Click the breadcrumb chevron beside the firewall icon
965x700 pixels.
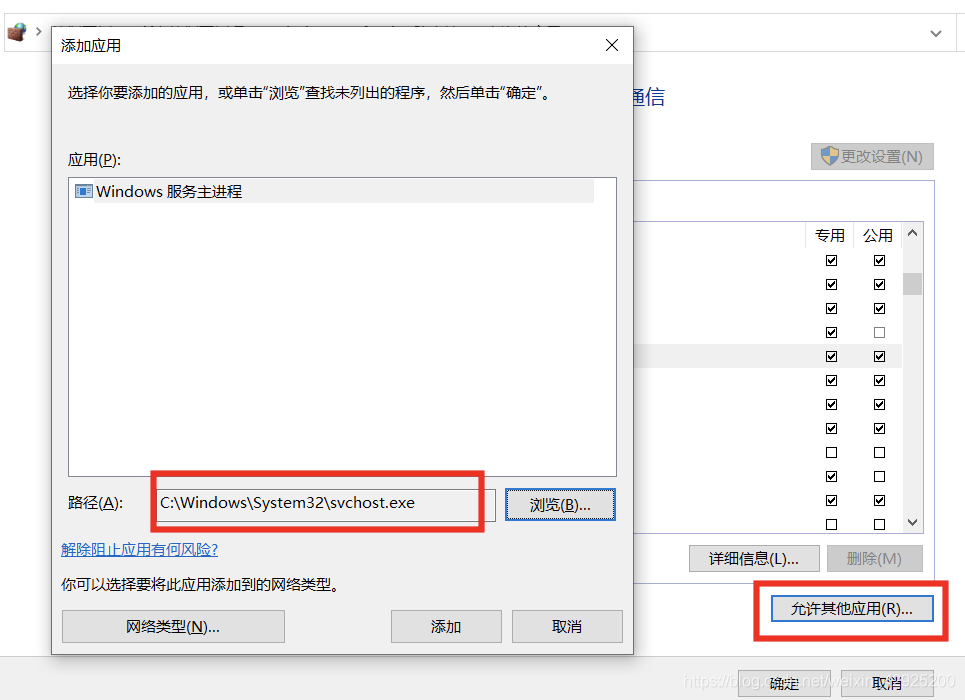39,31
